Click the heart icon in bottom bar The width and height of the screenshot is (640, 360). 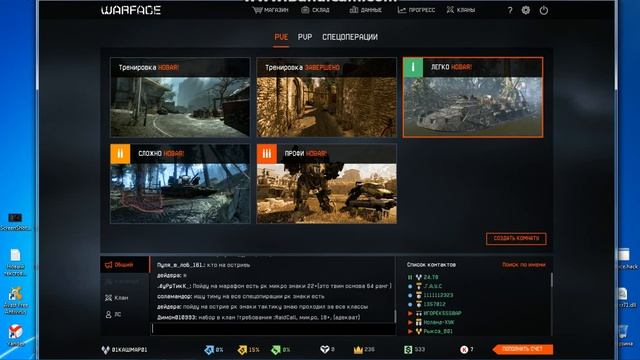324,349
